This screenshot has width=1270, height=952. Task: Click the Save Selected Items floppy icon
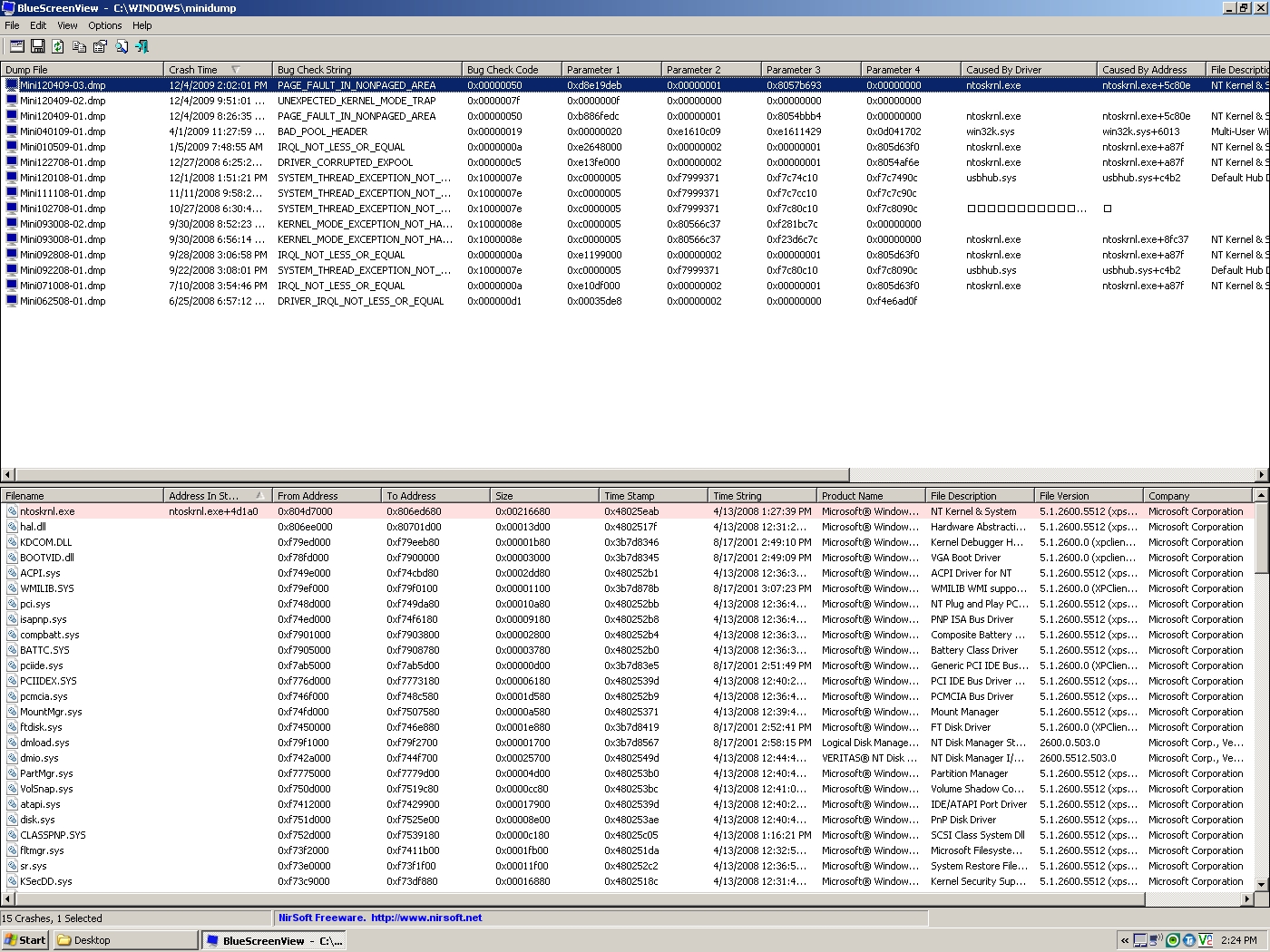(x=38, y=46)
